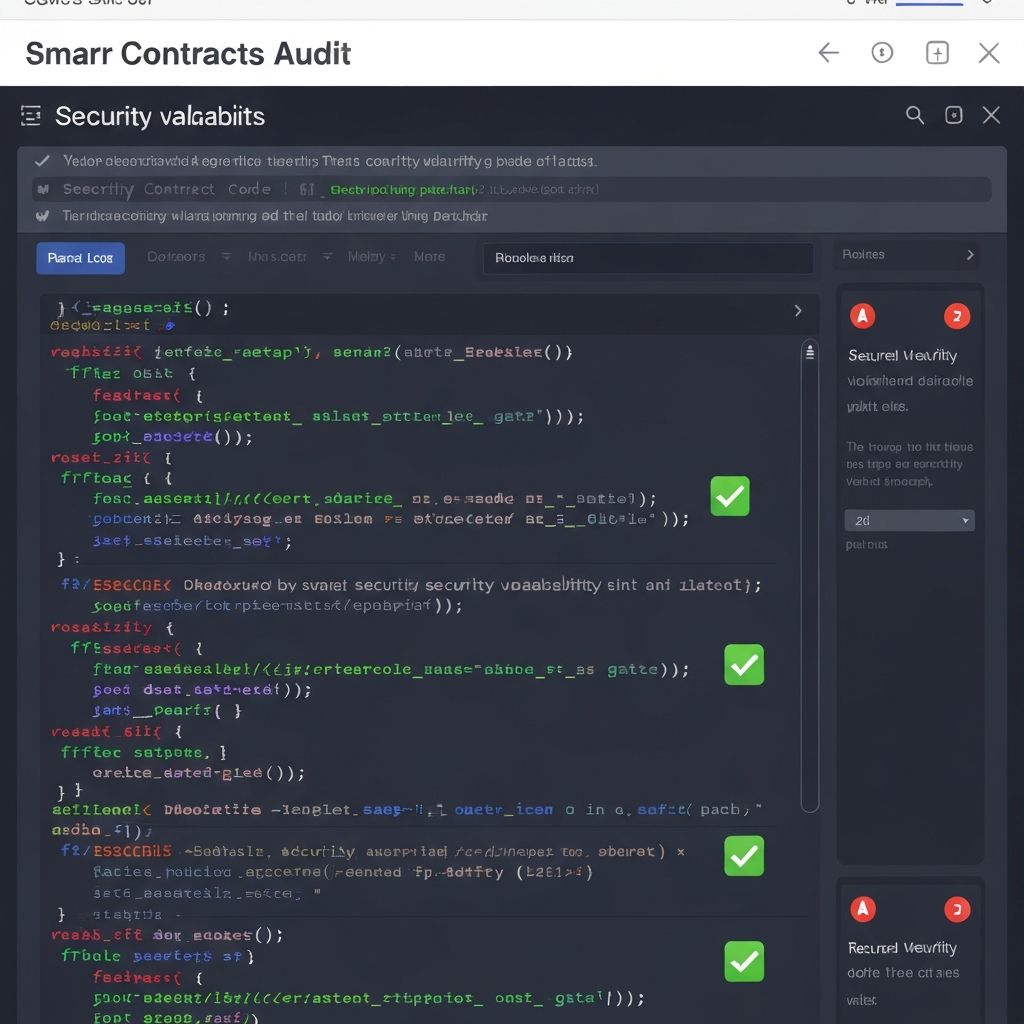This screenshot has height=1024, width=1024.
Task: Select the blue Panel Logs tab
Action: (x=81, y=258)
